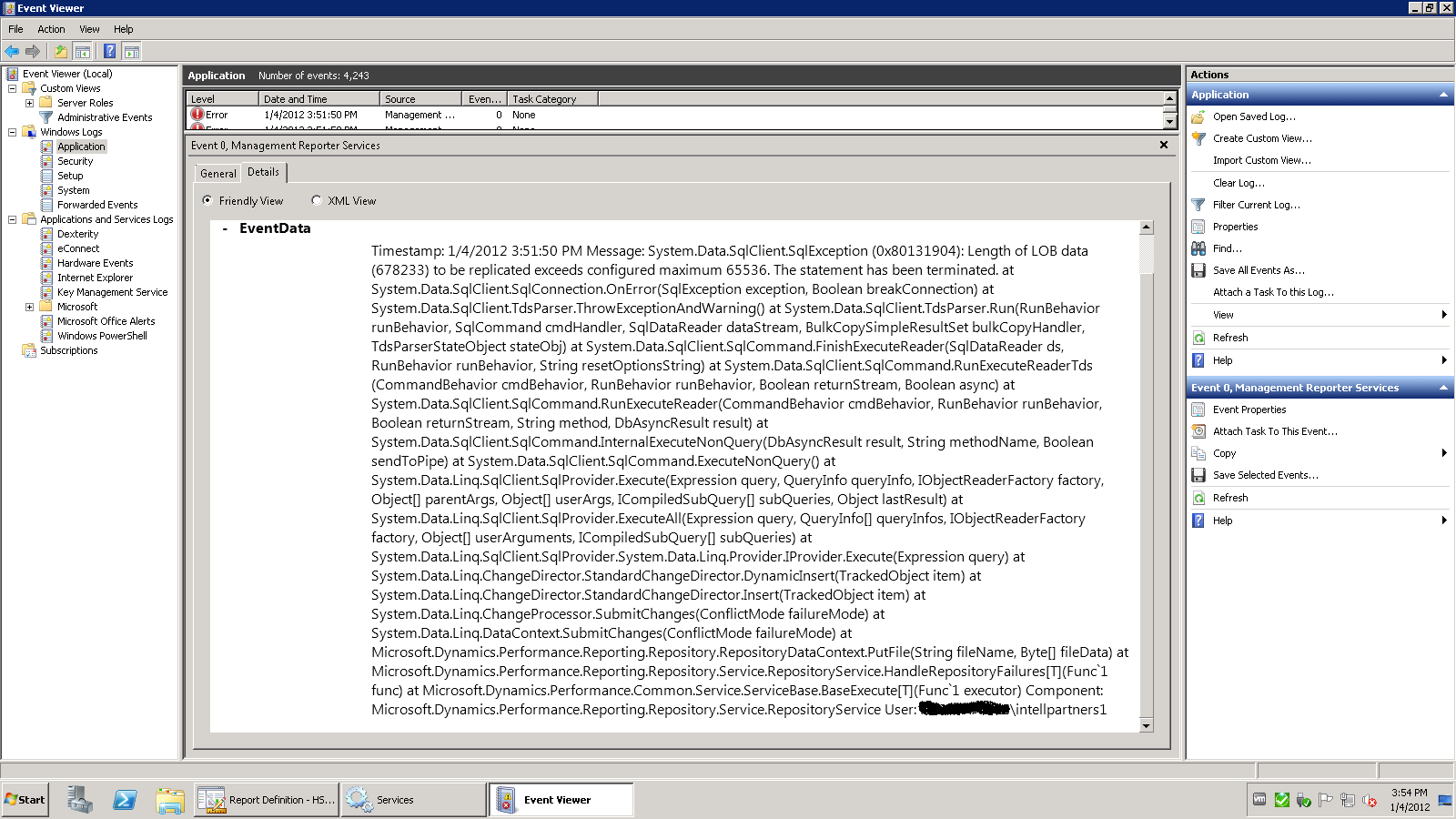1456x819 pixels.
Task: Launch PowerShell from the taskbar
Action: pyautogui.click(x=125, y=800)
